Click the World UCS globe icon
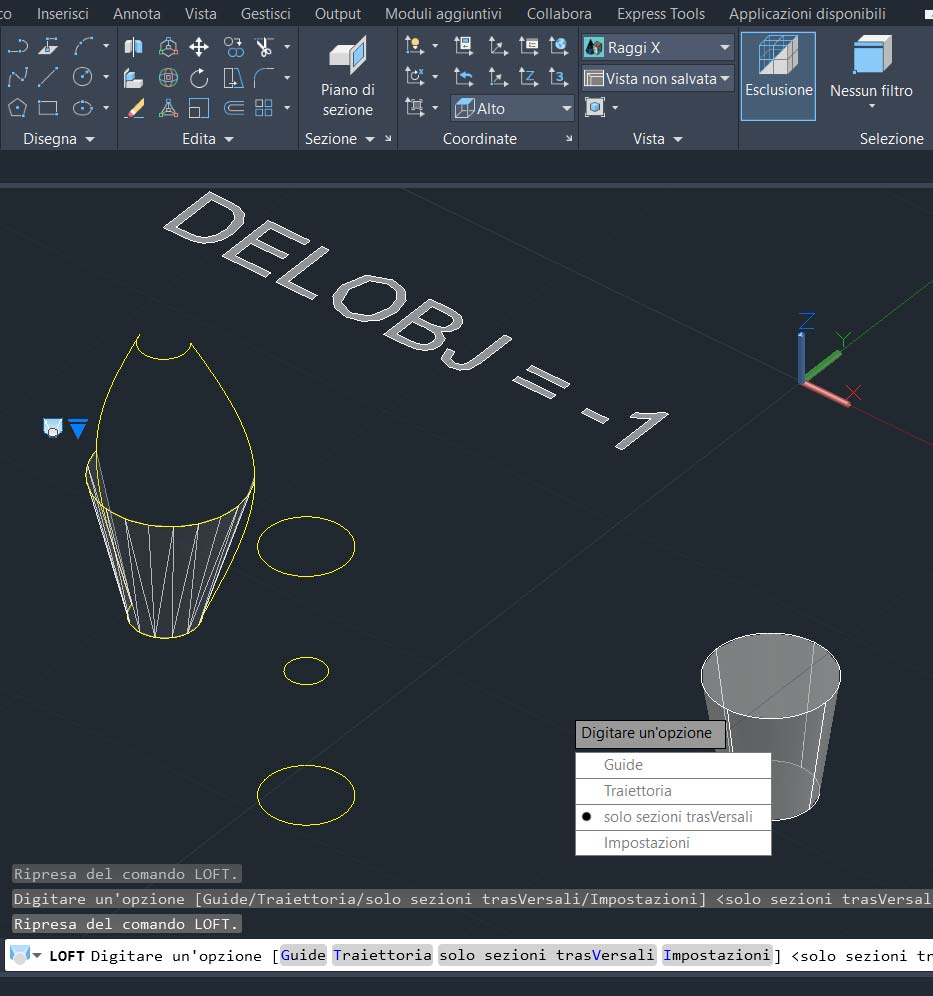This screenshot has width=933, height=996. [559, 46]
